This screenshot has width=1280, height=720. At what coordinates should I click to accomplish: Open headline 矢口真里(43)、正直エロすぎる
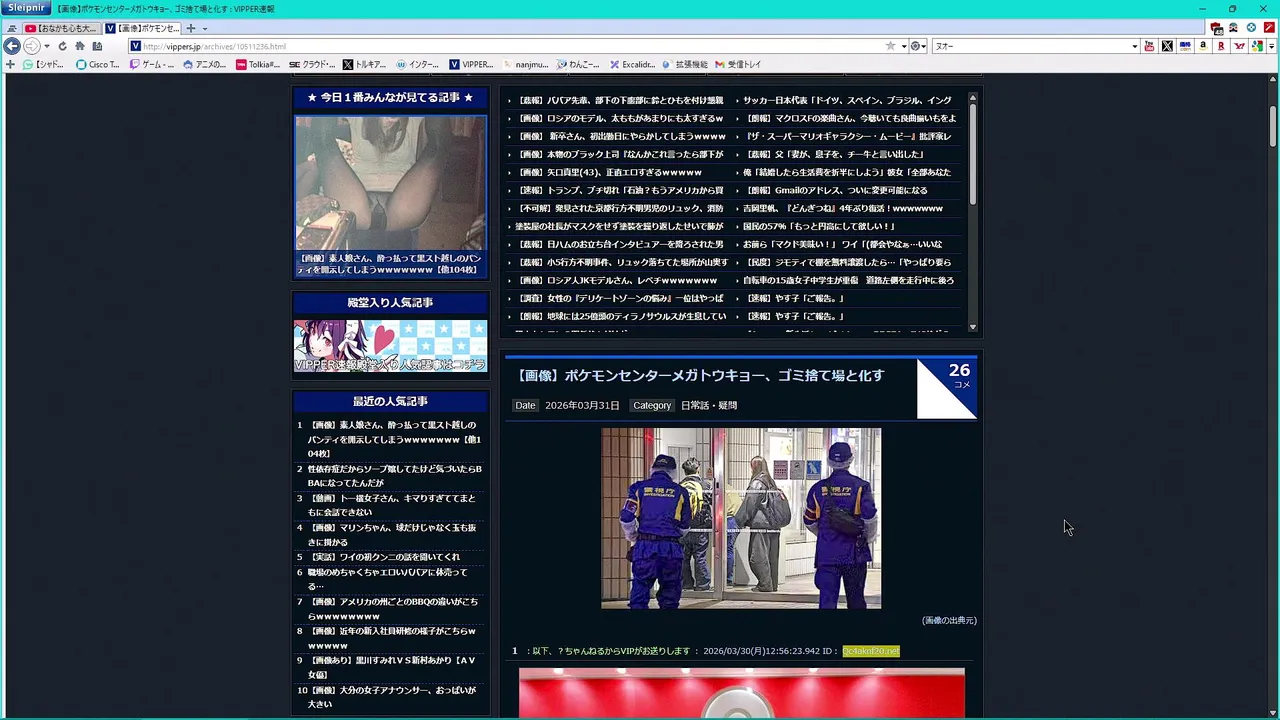pos(611,172)
